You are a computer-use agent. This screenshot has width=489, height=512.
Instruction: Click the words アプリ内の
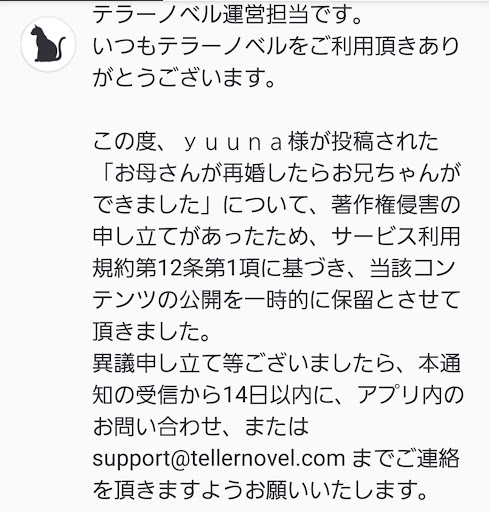(x=410, y=395)
